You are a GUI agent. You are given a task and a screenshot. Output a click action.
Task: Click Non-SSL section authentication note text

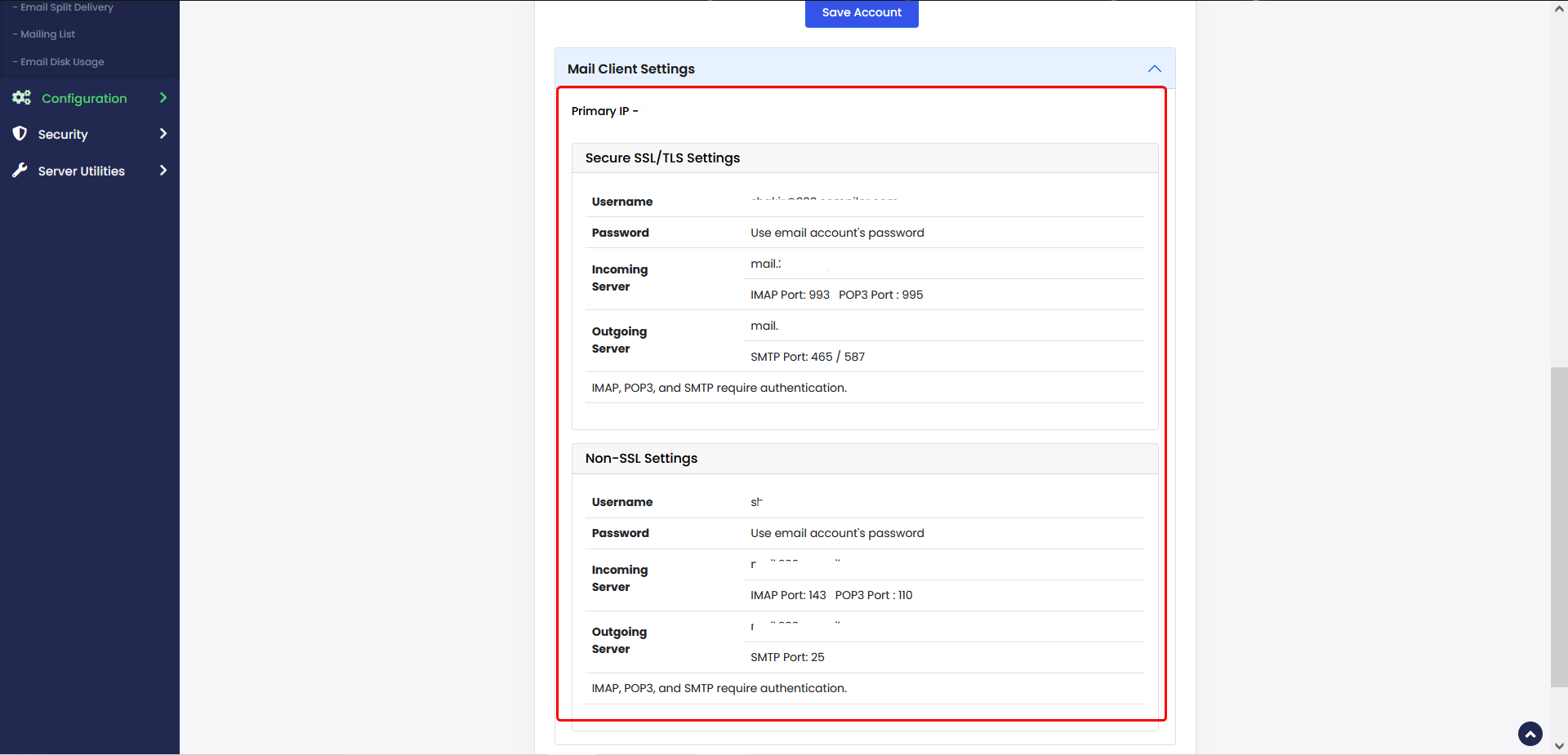click(x=719, y=688)
